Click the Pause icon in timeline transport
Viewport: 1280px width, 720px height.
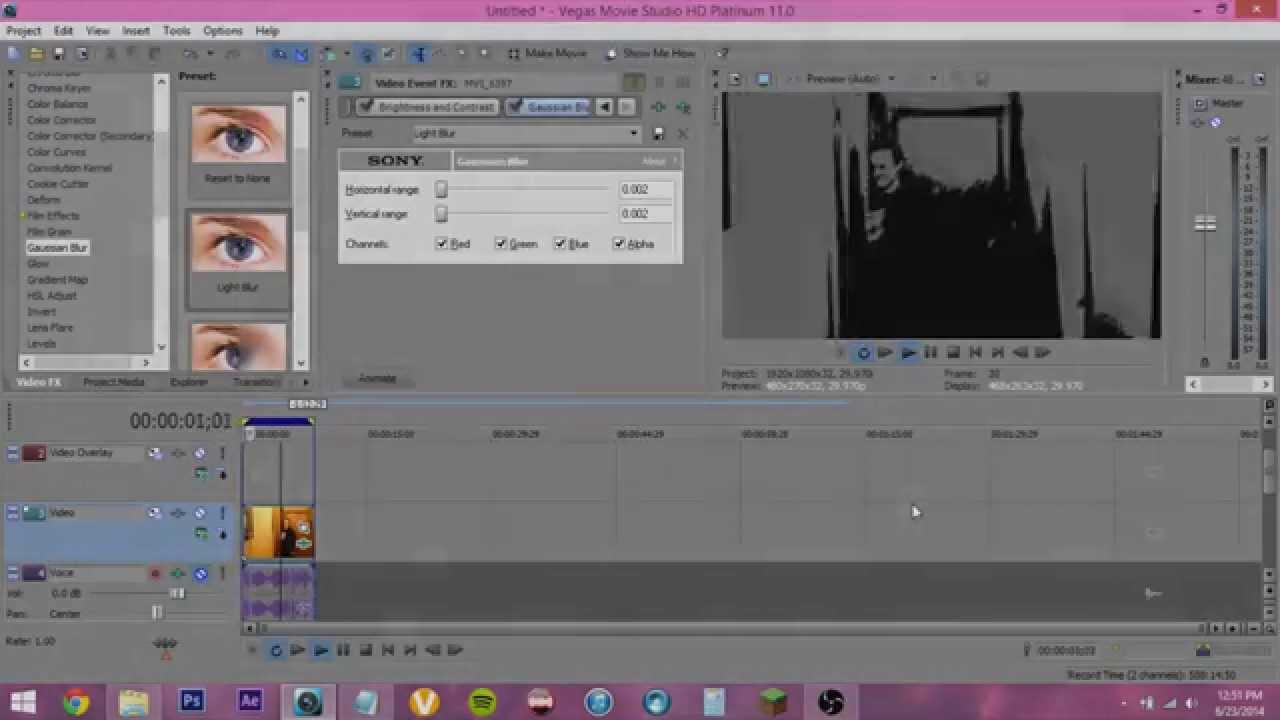(x=343, y=650)
